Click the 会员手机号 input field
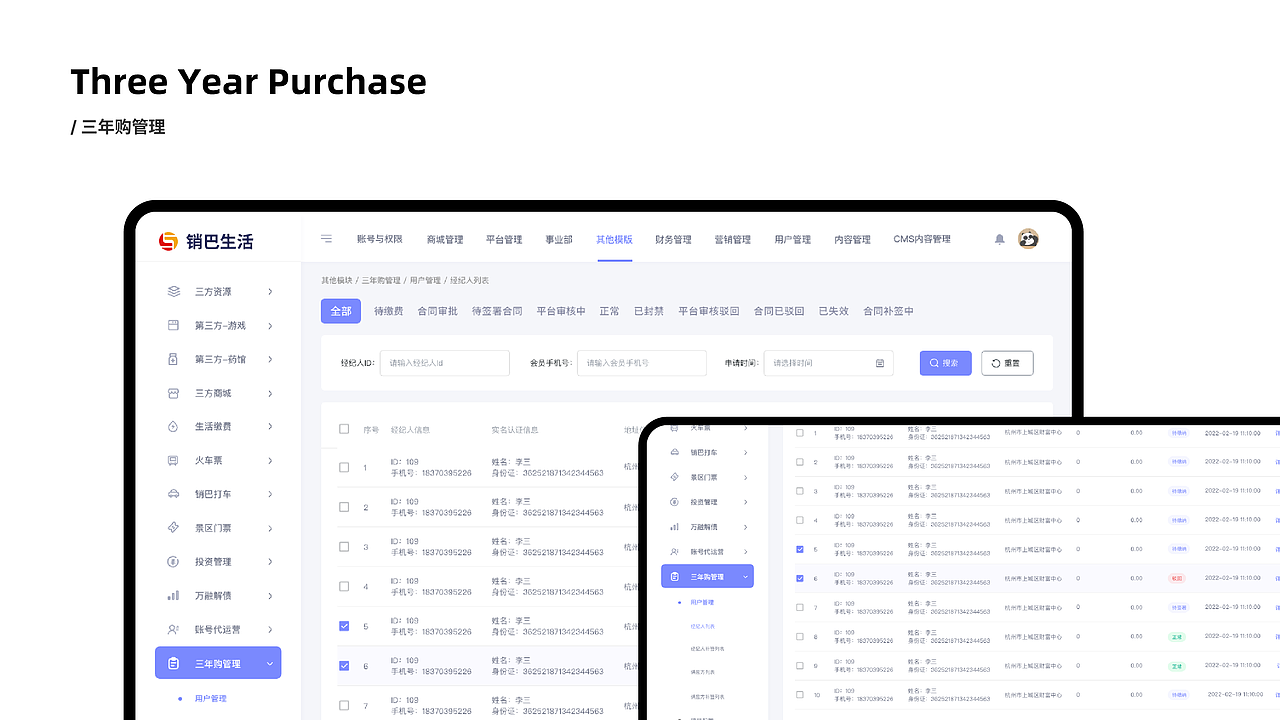Screen dimensions: 1280x720 [x=642, y=363]
